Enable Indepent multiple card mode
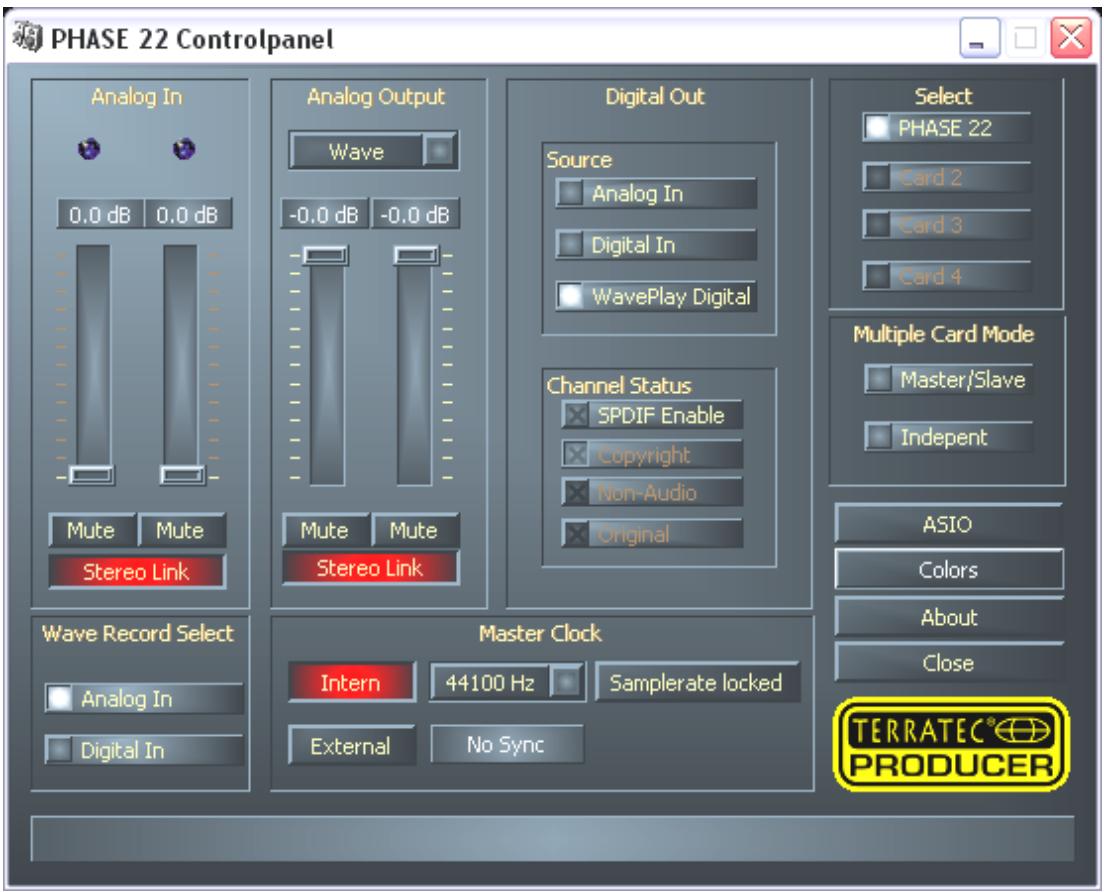 [948, 436]
